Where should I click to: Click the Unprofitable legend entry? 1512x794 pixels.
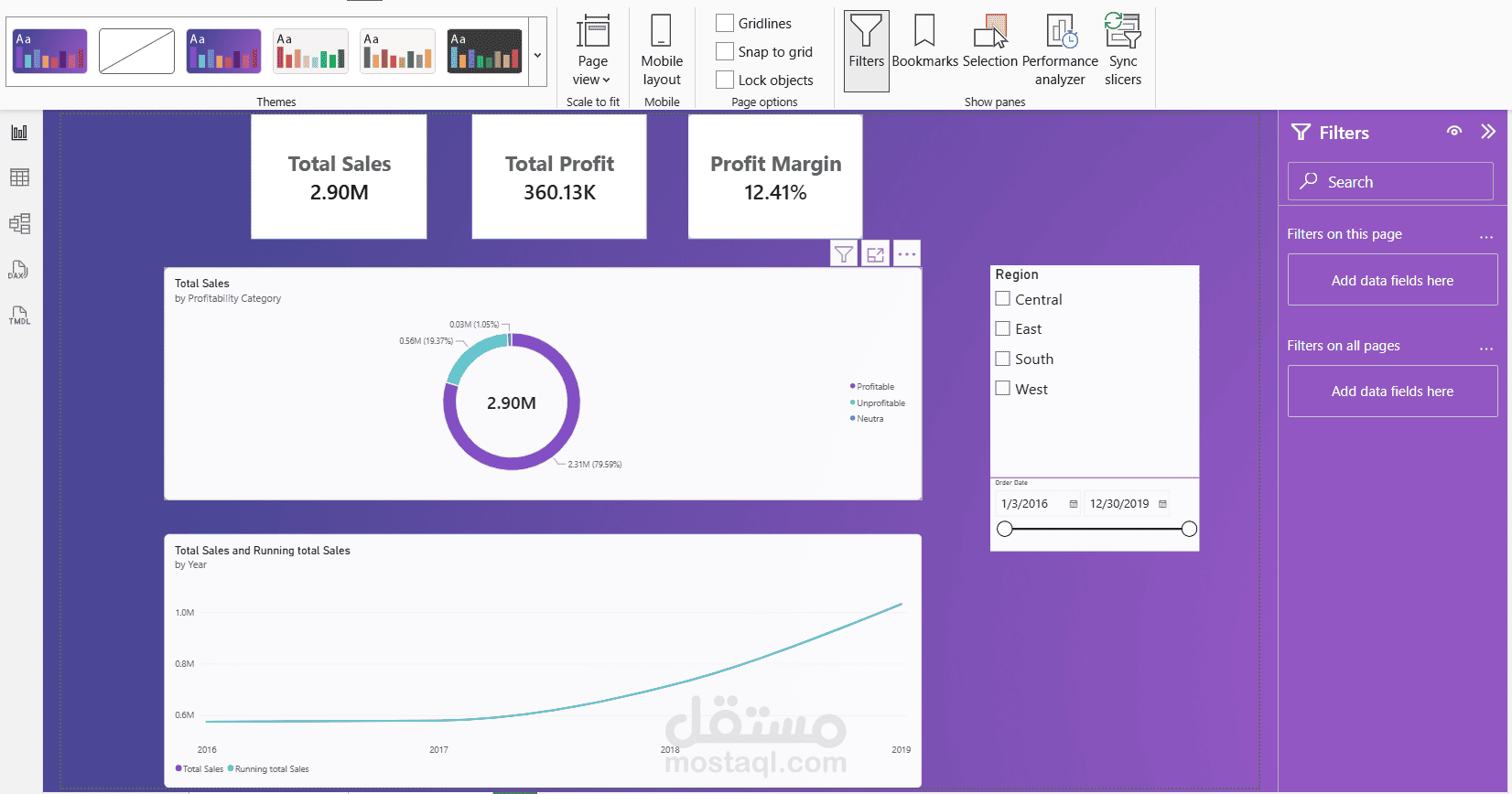pos(878,403)
